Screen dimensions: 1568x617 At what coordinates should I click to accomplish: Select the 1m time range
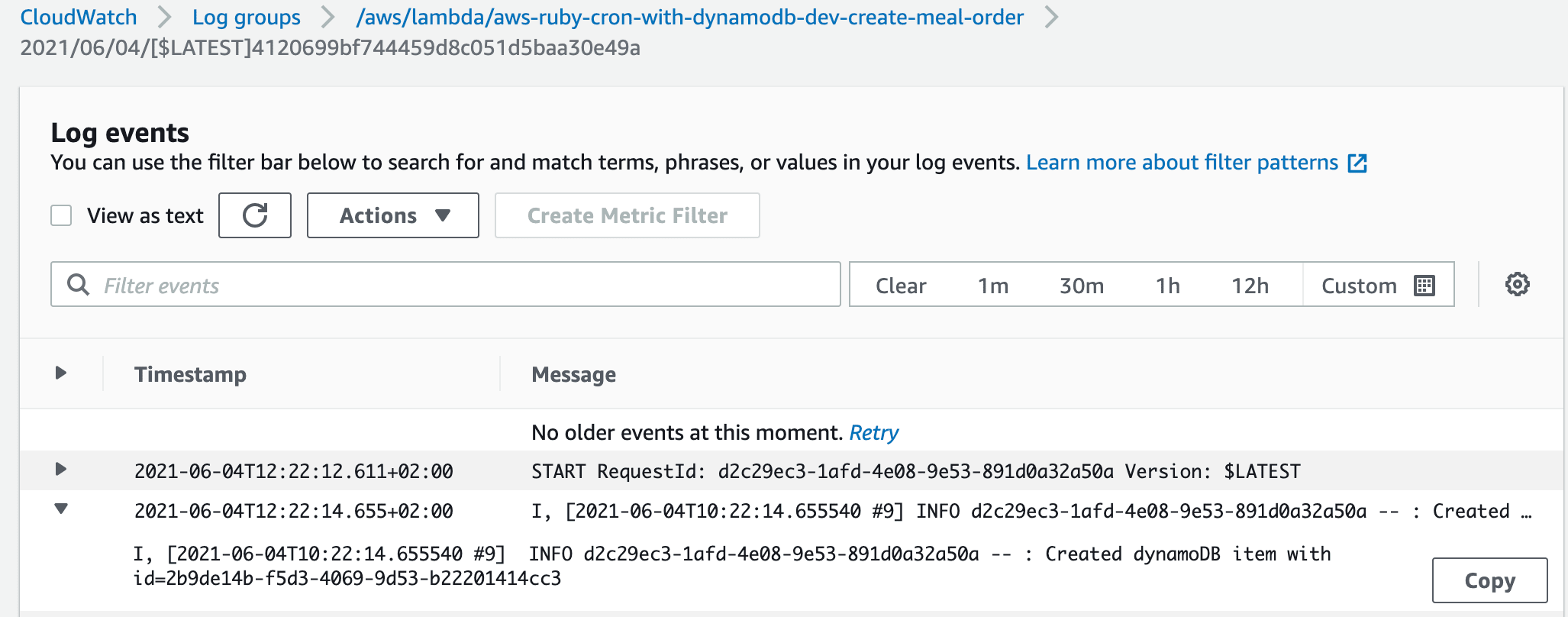[993, 286]
